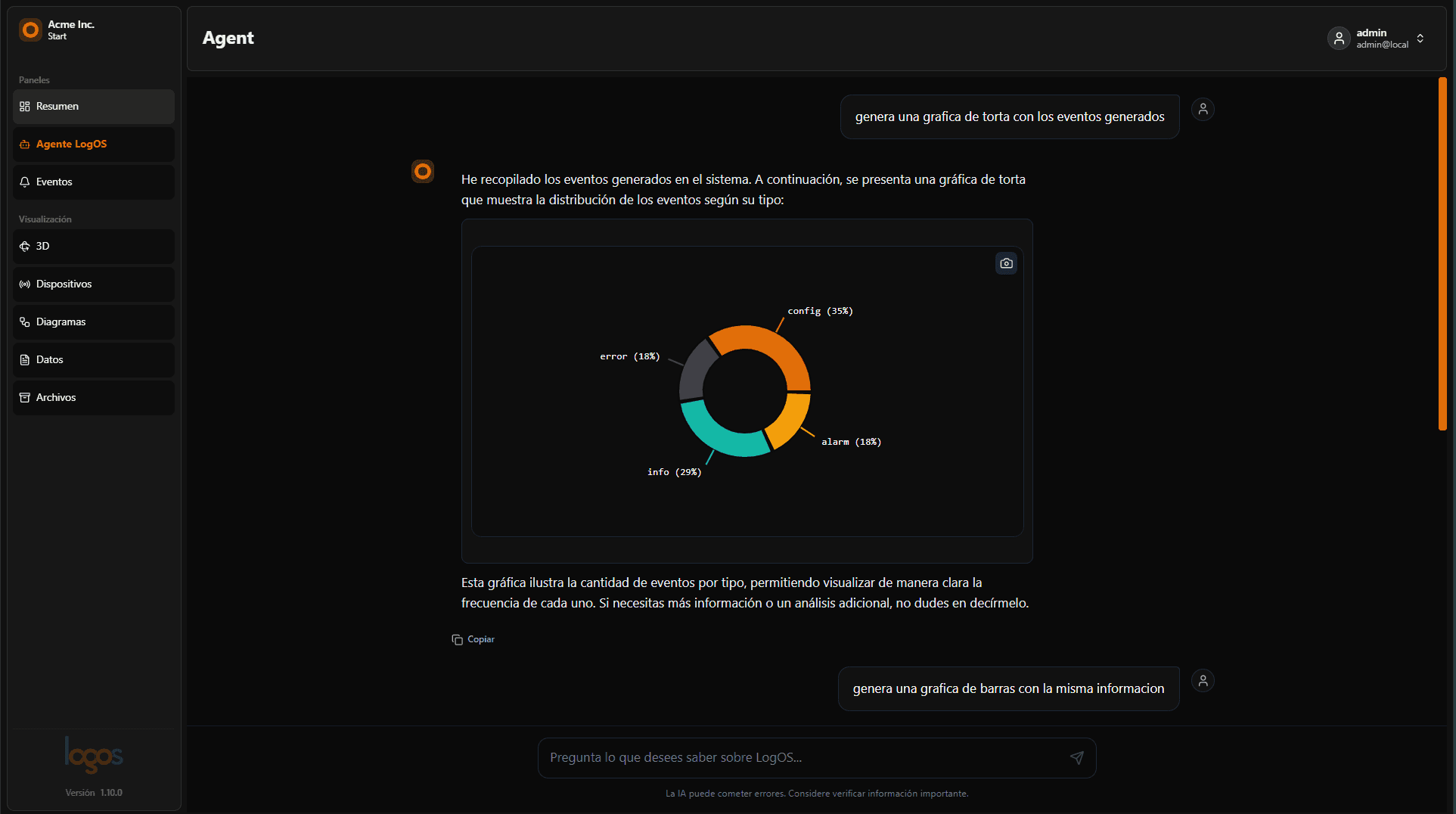This screenshot has width=1456, height=814.
Task: Click the Agente LogOS robot icon
Action: click(x=25, y=144)
